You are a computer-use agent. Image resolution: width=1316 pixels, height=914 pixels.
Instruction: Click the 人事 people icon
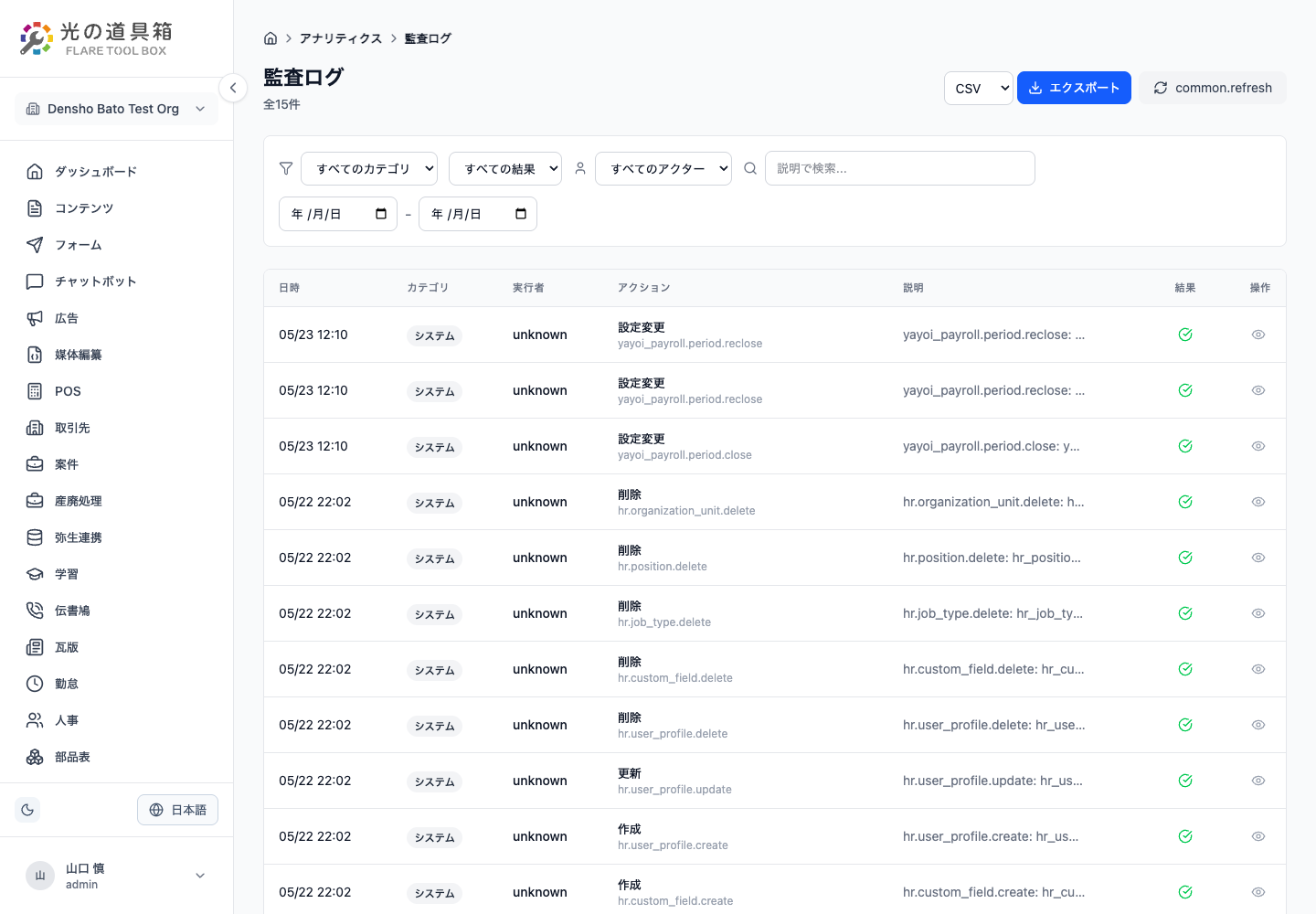click(x=35, y=720)
